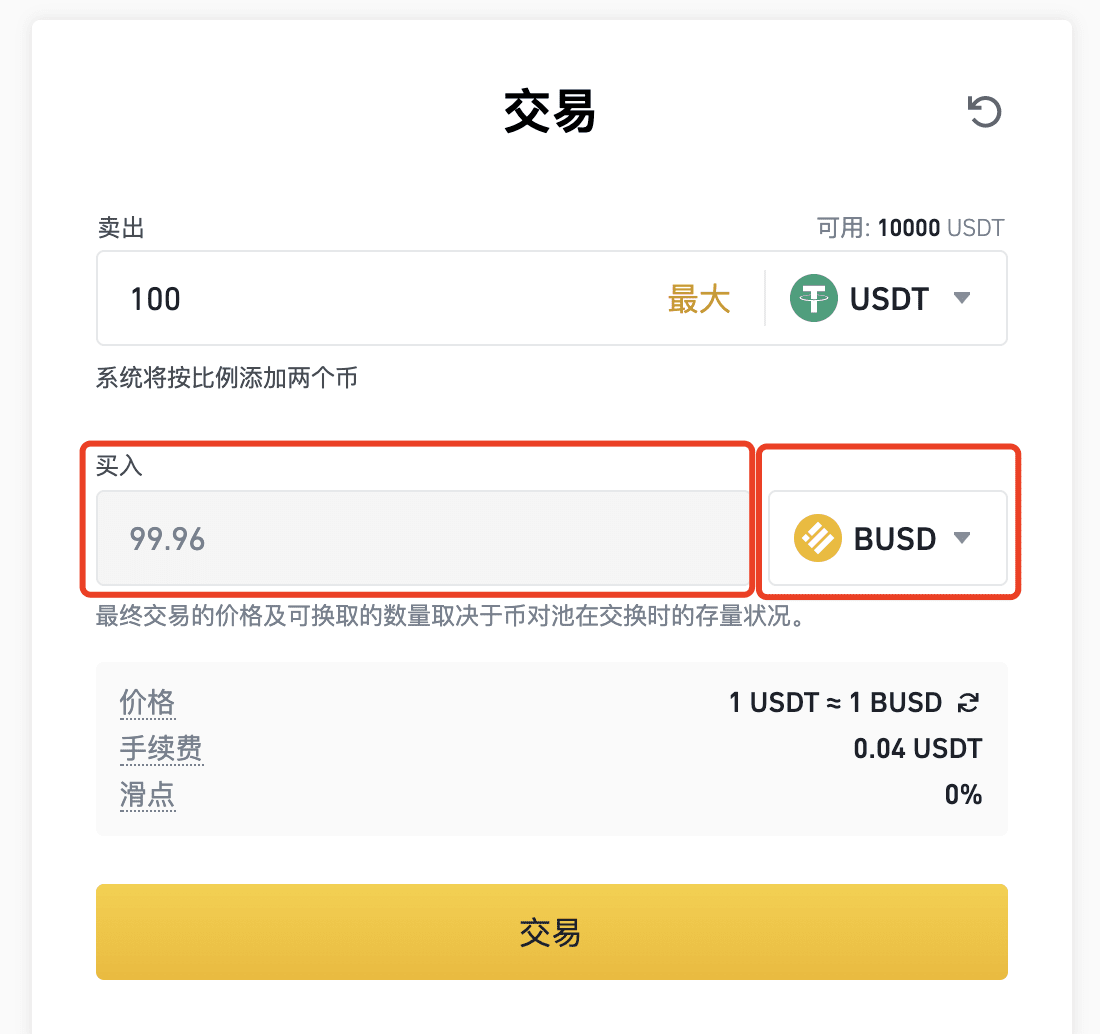Click the green USDT Tether coin icon
This screenshot has width=1100, height=1034.
814,298
